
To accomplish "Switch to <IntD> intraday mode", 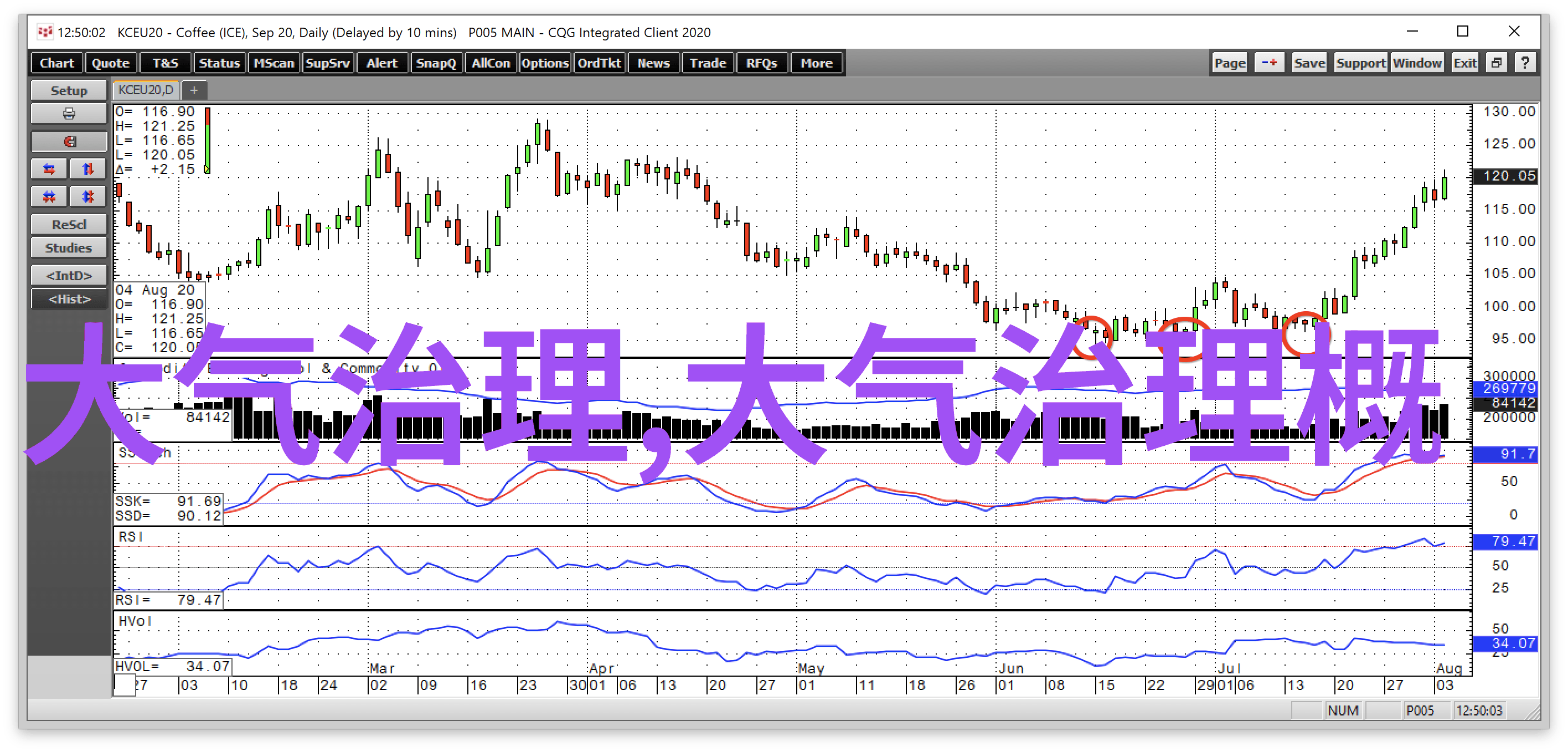I will pyautogui.click(x=69, y=276).
